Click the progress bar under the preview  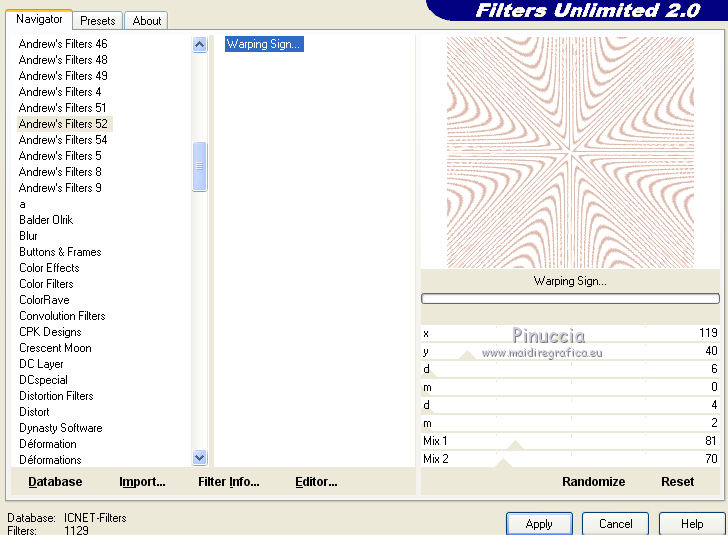click(x=570, y=298)
